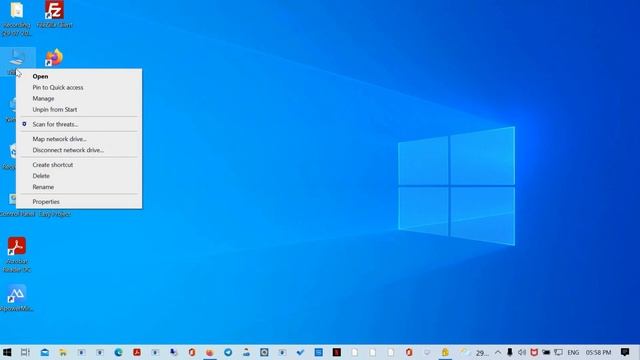Choose Open from the context menu
The width and height of the screenshot is (640, 360).
coord(40,76)
